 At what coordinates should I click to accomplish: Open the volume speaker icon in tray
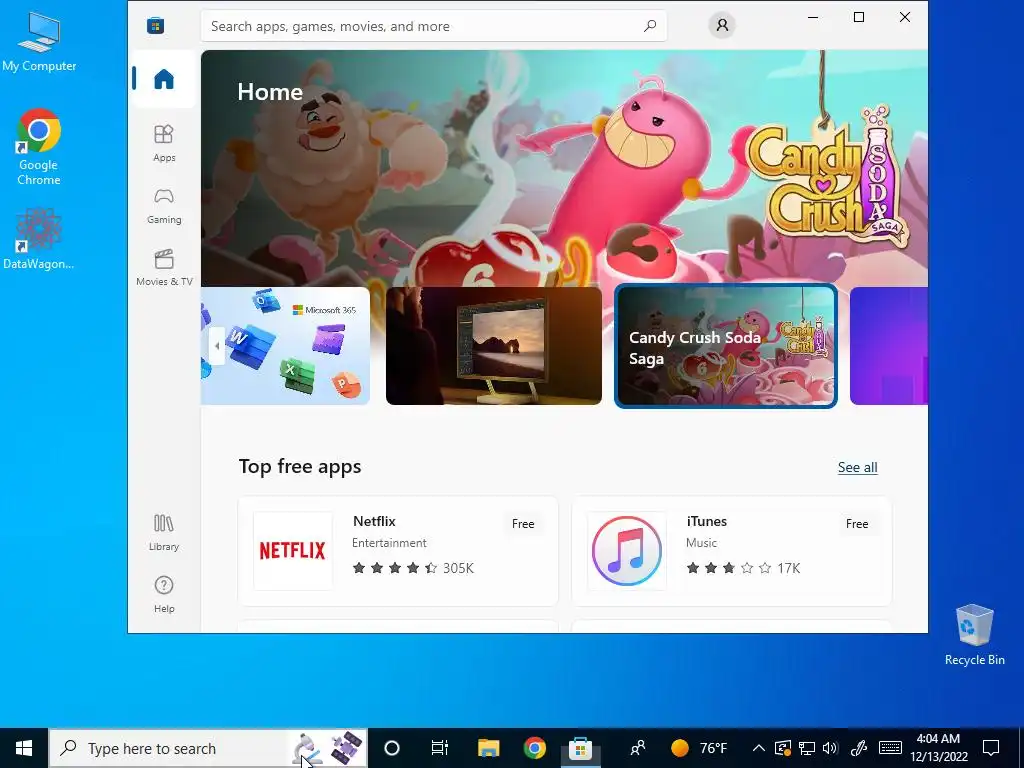[x=830, y=748]
